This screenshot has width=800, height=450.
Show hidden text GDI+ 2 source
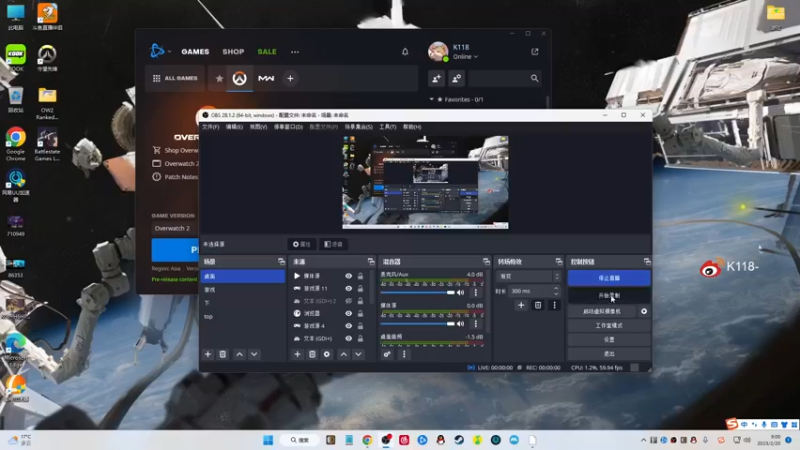point(348,301)
